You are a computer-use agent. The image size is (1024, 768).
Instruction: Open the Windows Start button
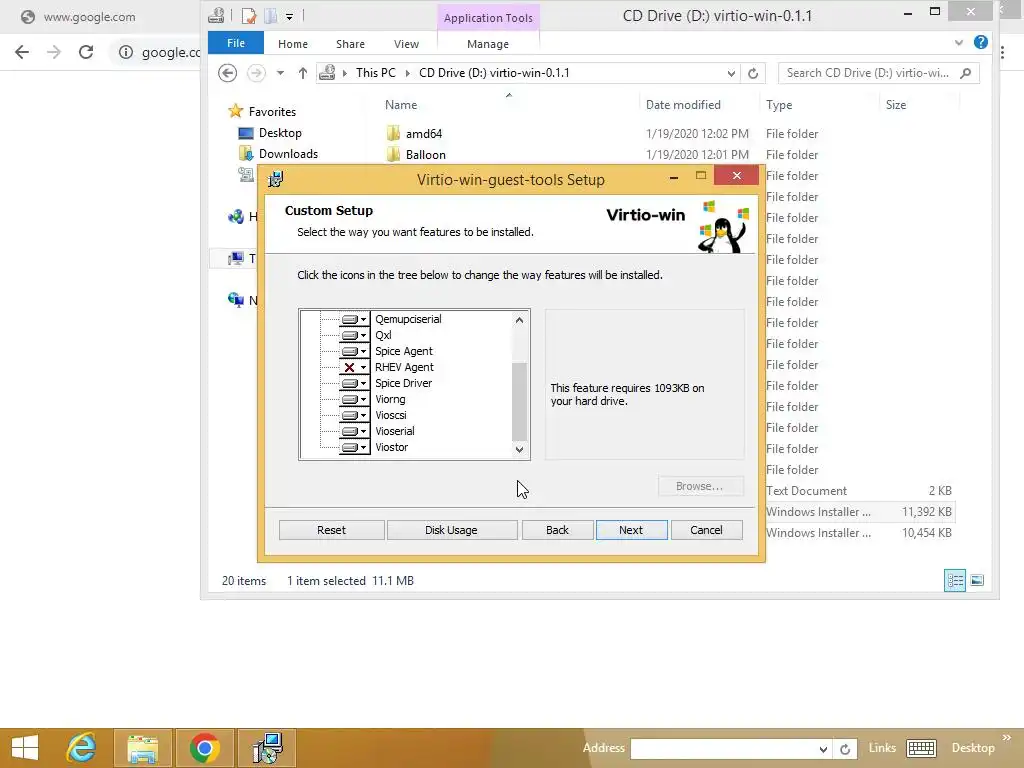click(25, 748)
